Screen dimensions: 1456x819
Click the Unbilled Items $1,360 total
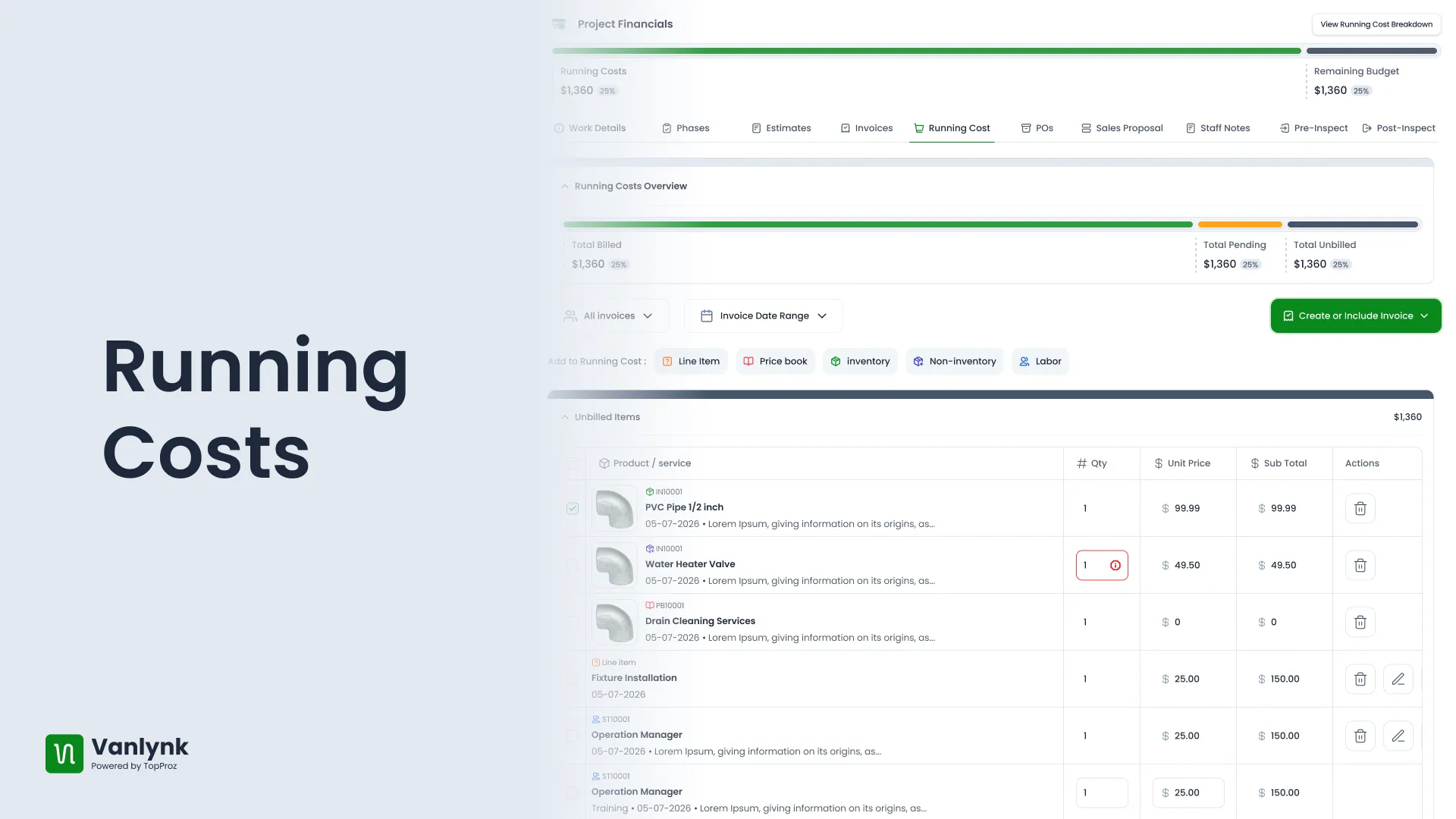click(1407, 417)
